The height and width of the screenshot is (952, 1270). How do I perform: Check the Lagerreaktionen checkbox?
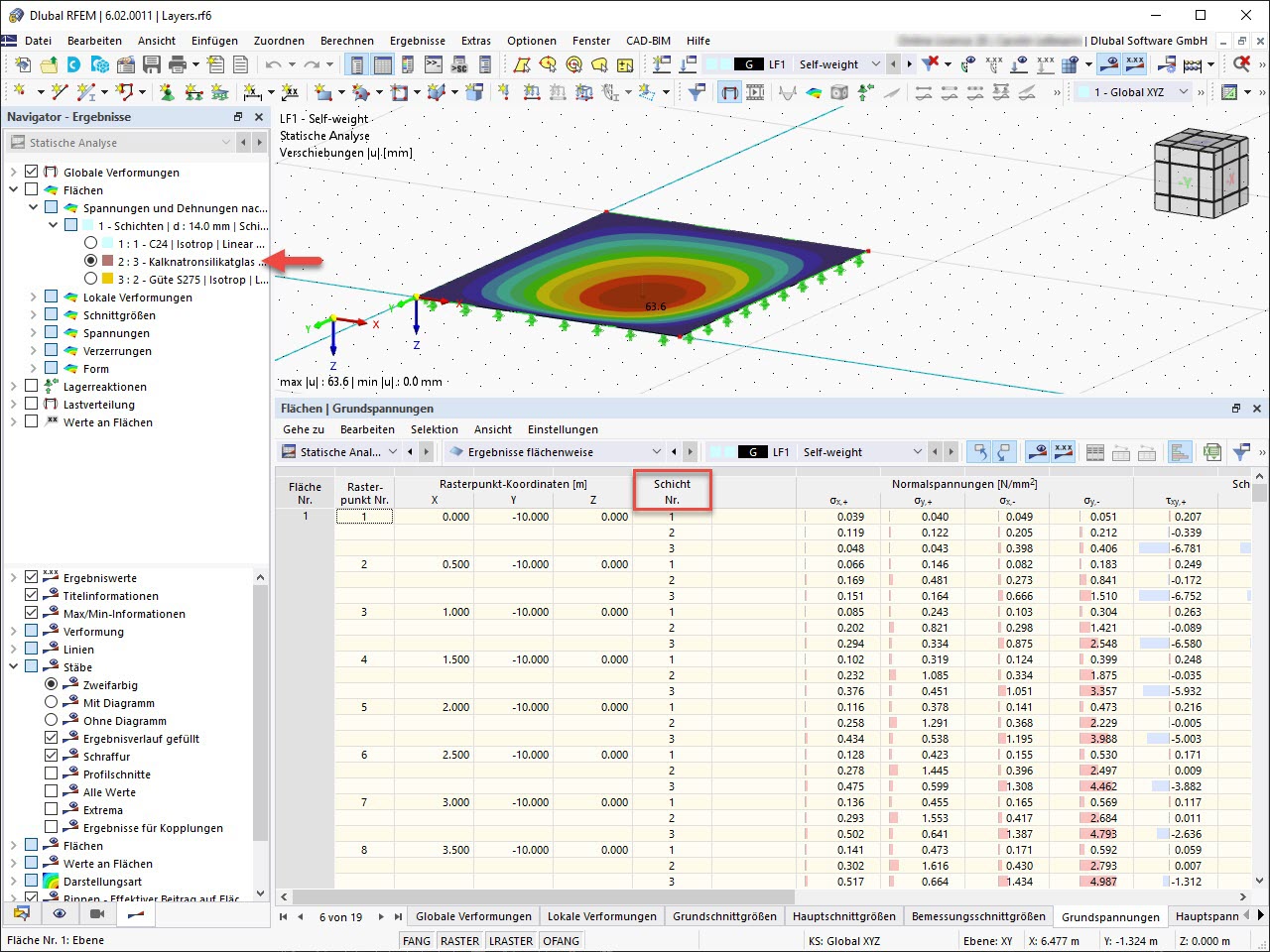[32, 387]
